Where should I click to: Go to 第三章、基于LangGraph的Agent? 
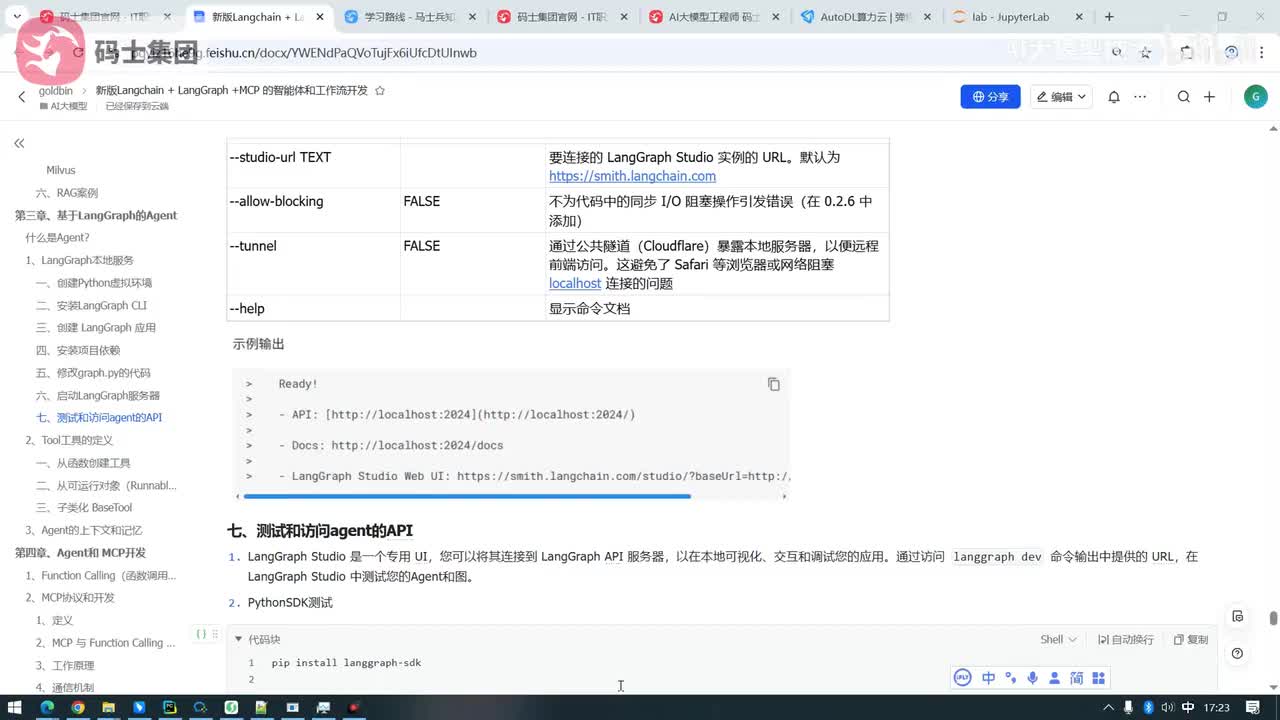coord(96,215)
